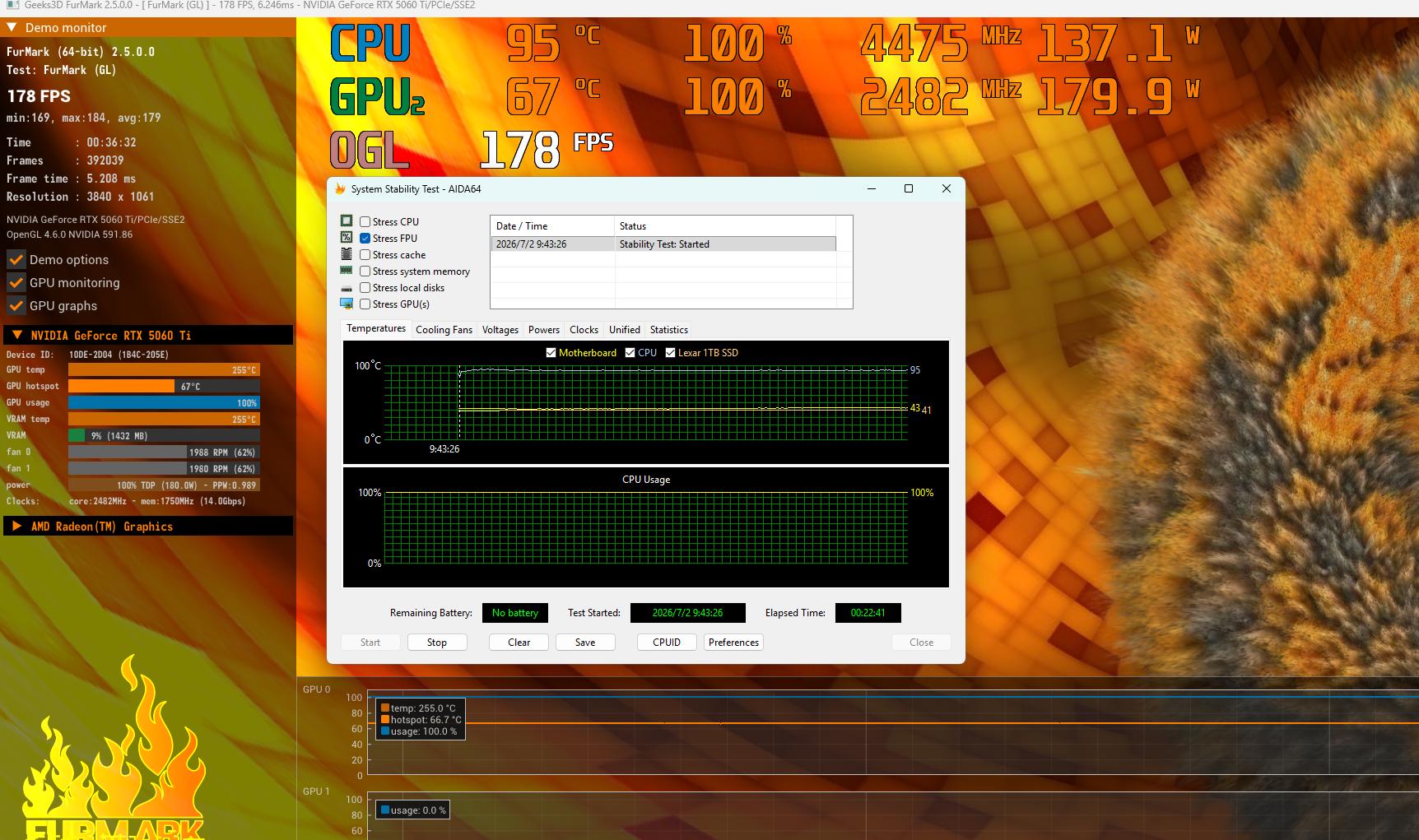Click the Elapsed Time value 00:22:41
1419x840 pixels.
(x=868, y=613)
